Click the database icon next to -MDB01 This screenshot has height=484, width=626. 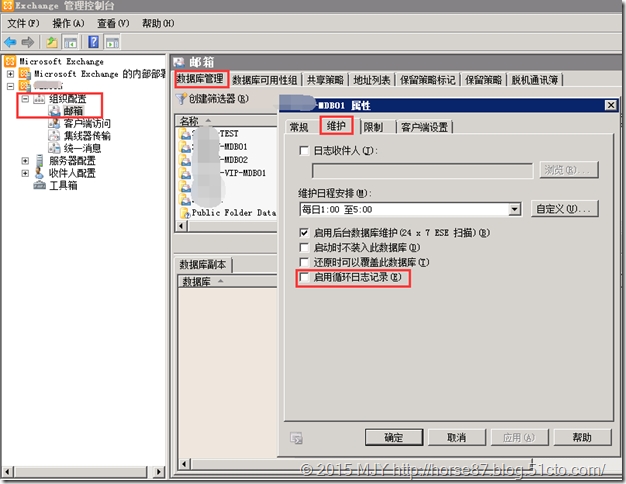point(185,147)
